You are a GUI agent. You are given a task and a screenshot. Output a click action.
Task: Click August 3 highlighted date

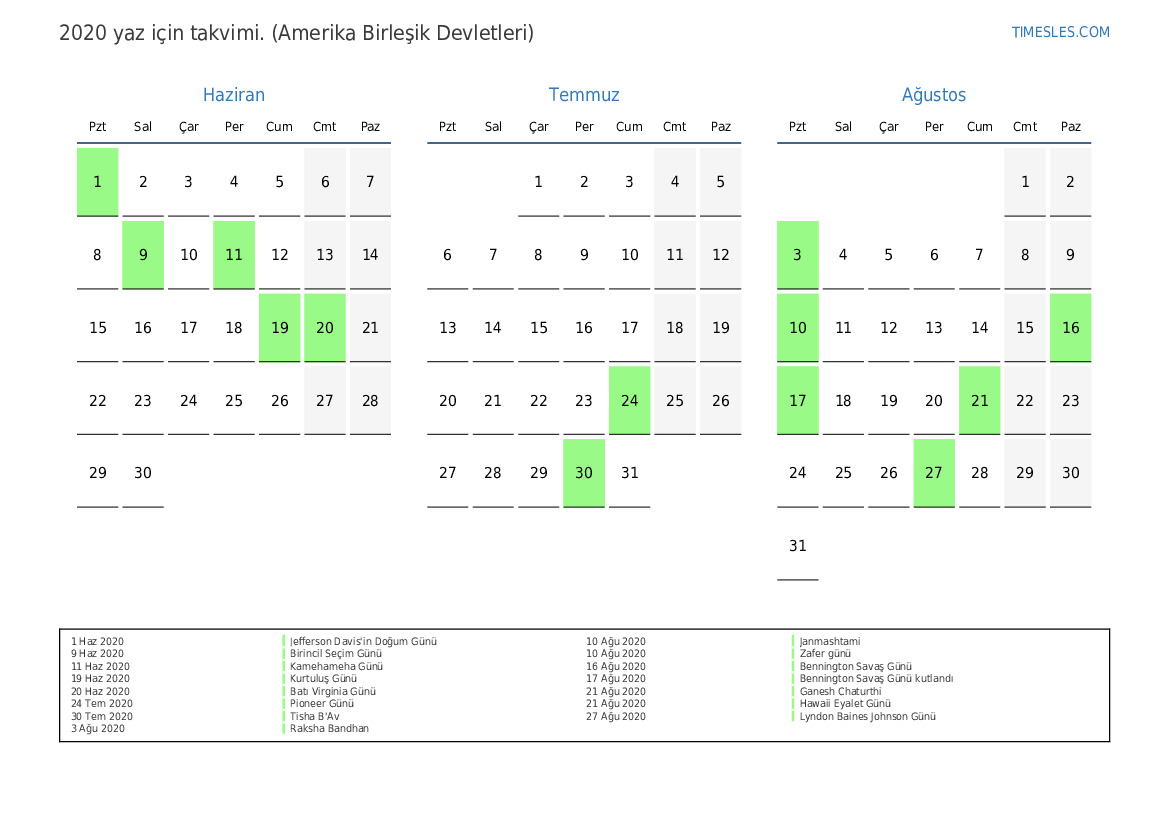[x=798, y=255]
